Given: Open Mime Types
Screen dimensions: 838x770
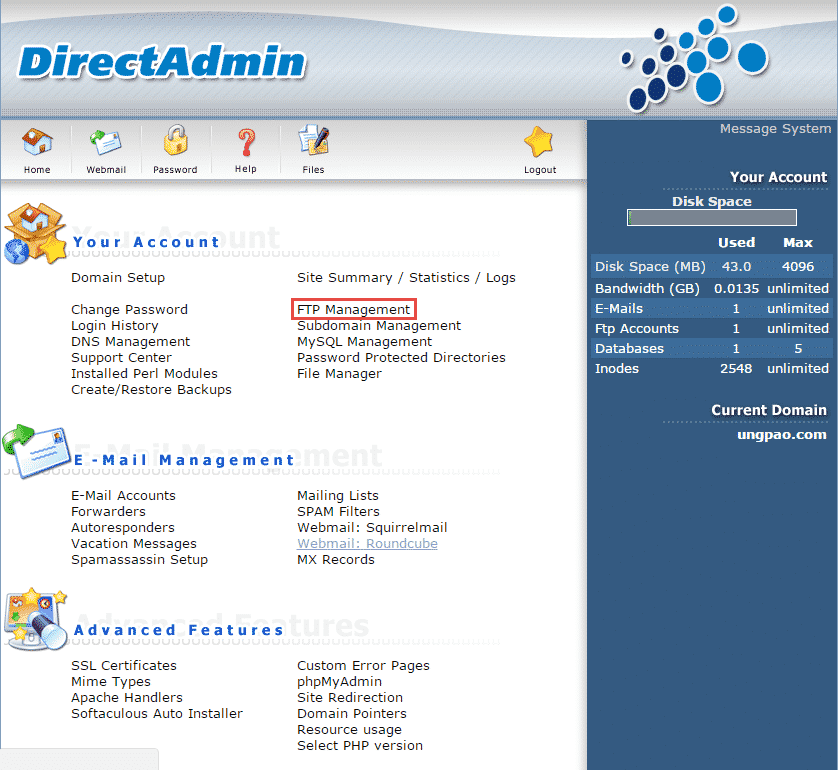Looking at the screenshot, I should pos(111,682).
